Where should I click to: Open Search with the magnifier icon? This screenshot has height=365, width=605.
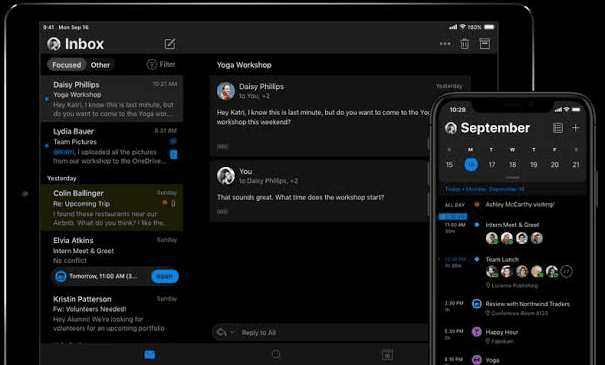[x=276, y=354]
